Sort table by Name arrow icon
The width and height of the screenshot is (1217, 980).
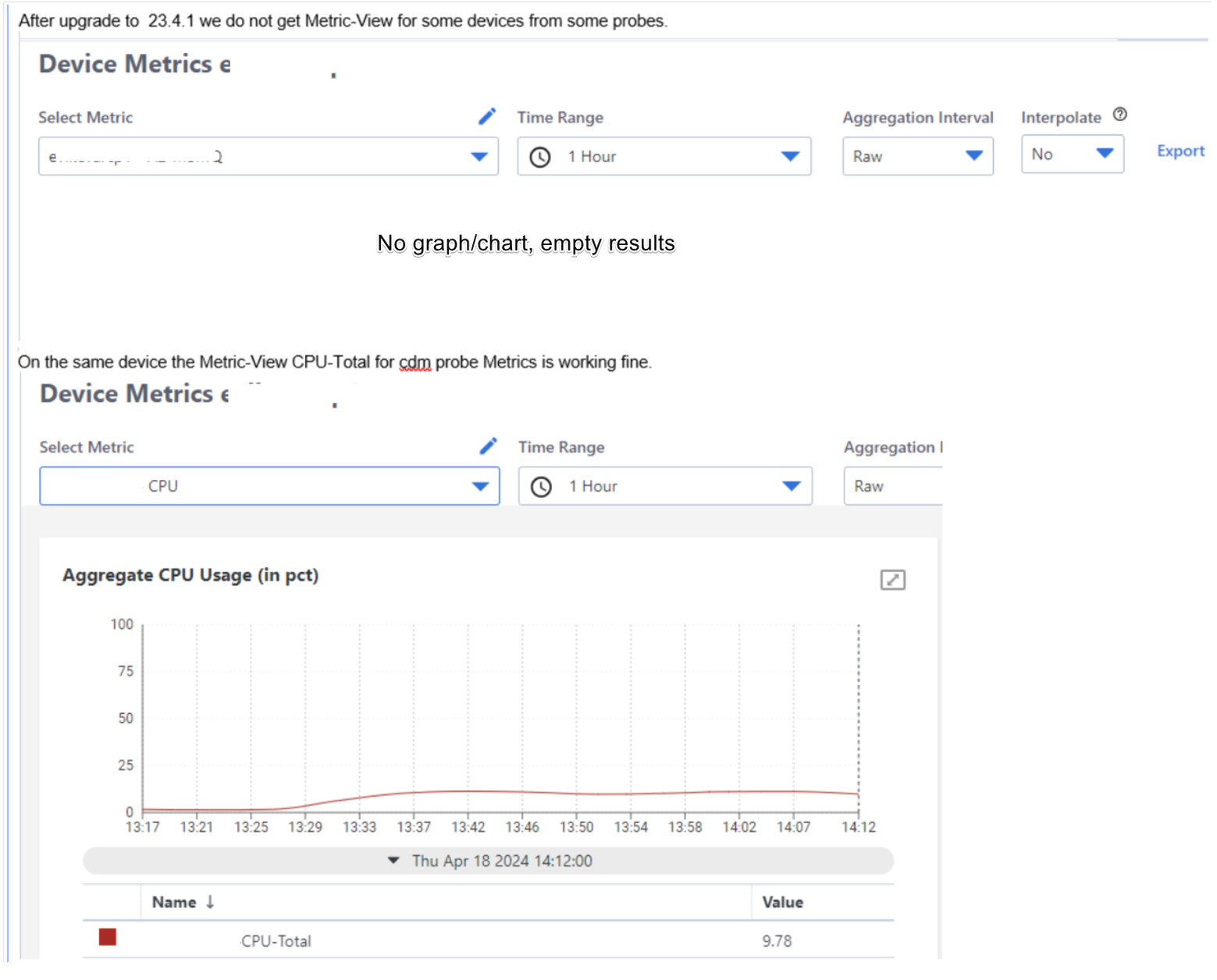(x=210, y=902)
